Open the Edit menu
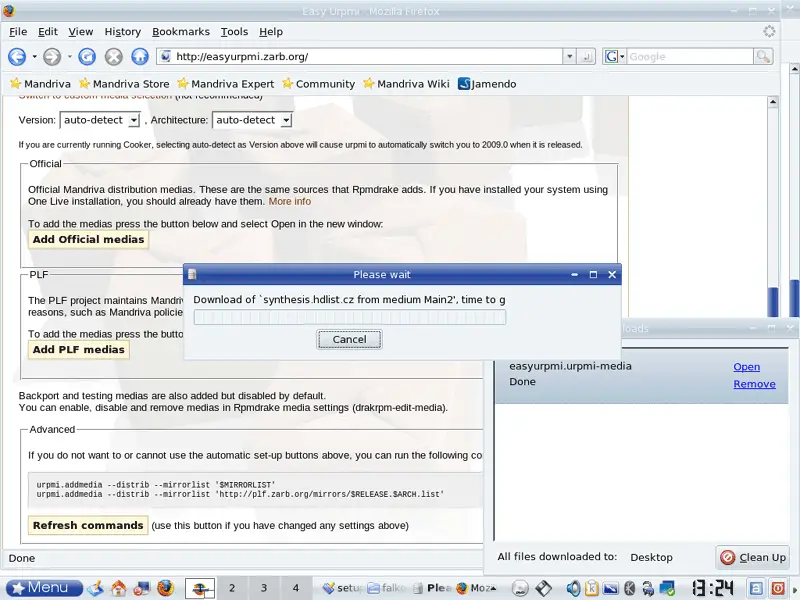Viewport: 800px width, 600px height. click(x=48, y=32)
